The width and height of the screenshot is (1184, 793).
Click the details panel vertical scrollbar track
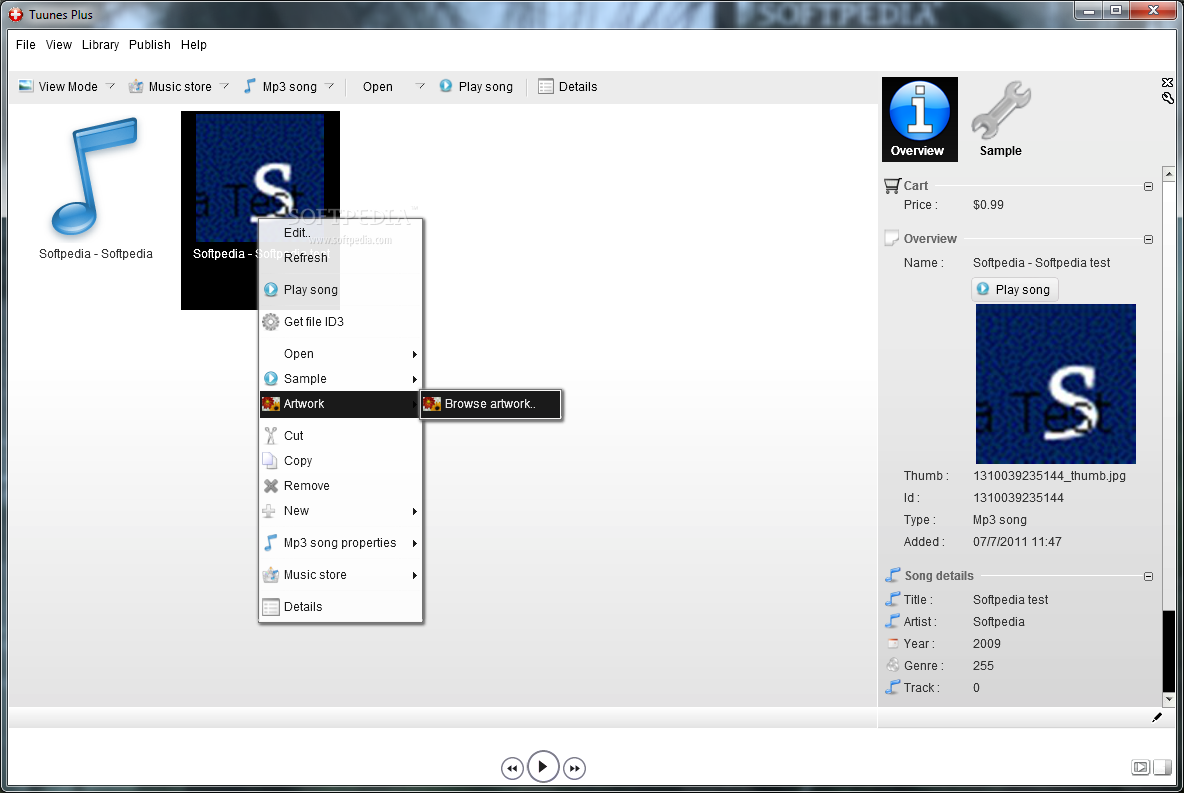[1169, 437]
